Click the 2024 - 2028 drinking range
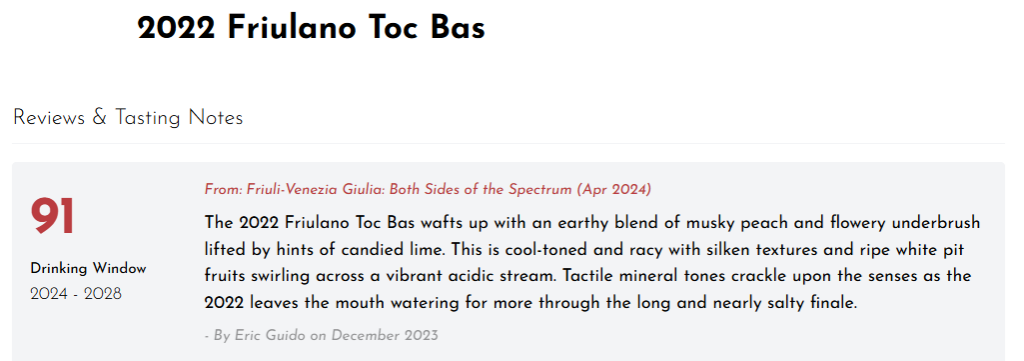The image size is (1024, 361). coord(76,294)
